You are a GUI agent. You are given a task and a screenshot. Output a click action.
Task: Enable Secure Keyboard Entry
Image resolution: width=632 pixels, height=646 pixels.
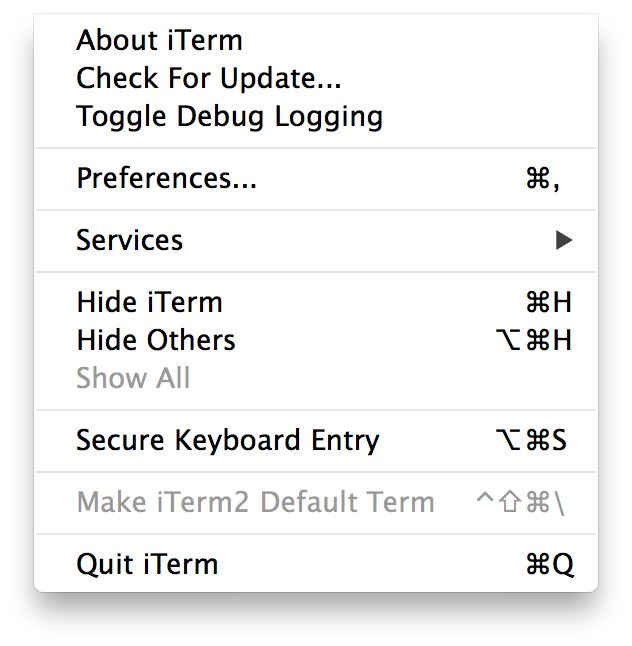pyautogui.click(x=227, y=441)
